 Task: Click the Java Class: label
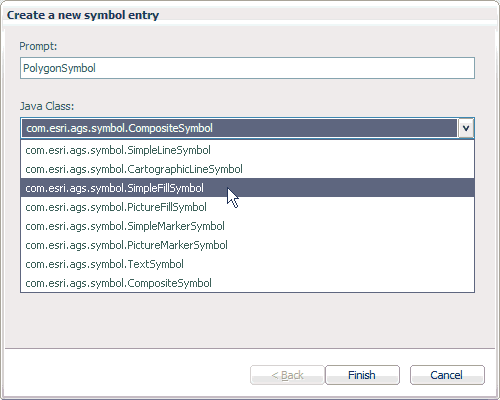coord(47,106)
